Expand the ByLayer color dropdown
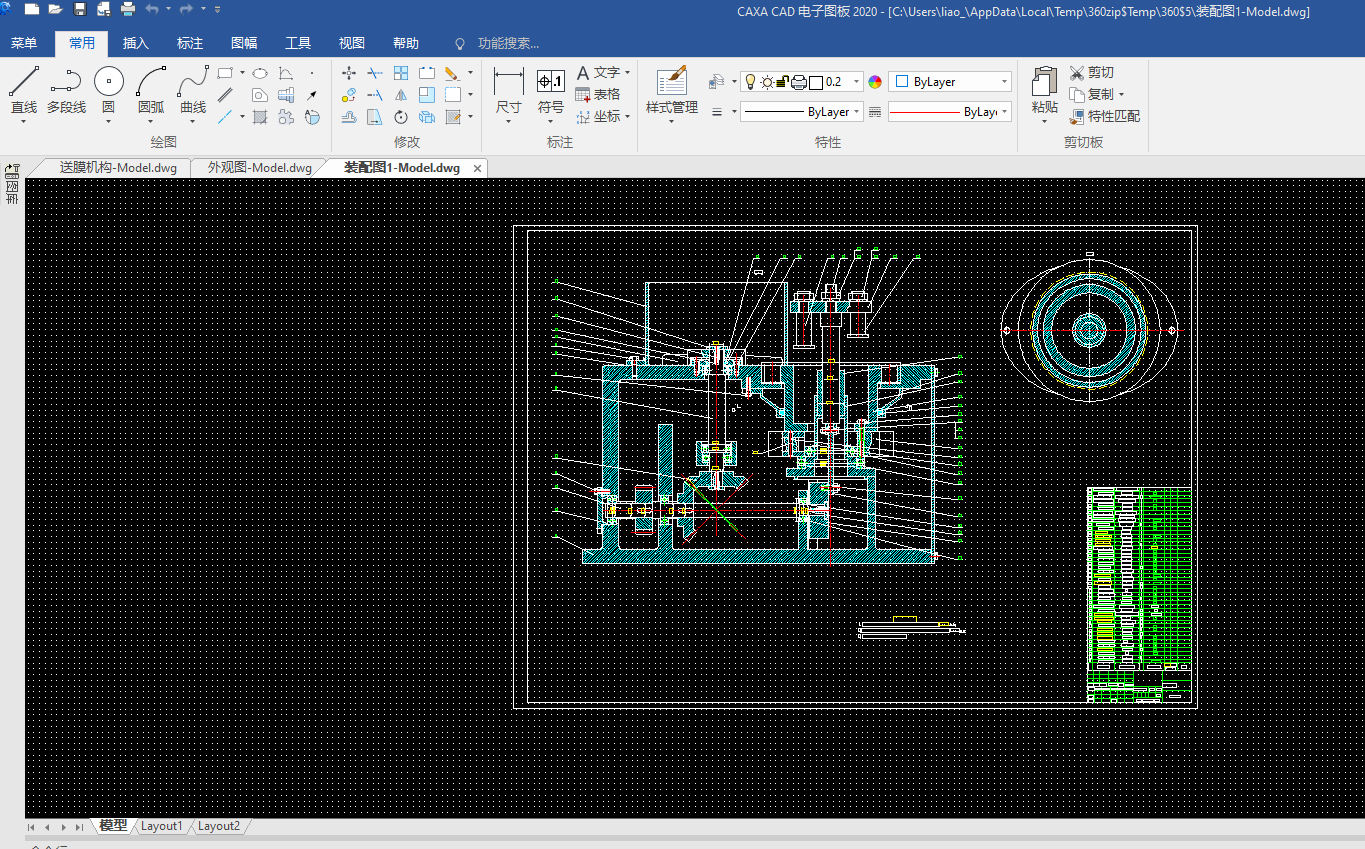1365x849 pixels. 1004,82
